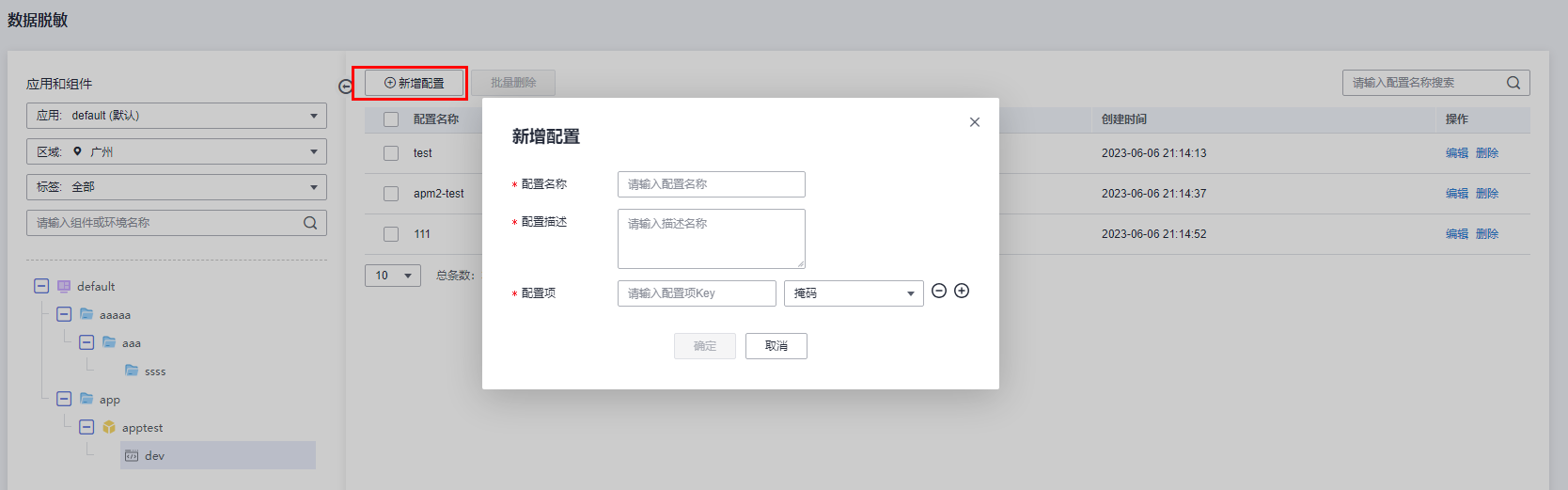The width and height of the screenshot is (1568, 490).
Task: Open the 标签 全部 dropdown
Action: 177,187
